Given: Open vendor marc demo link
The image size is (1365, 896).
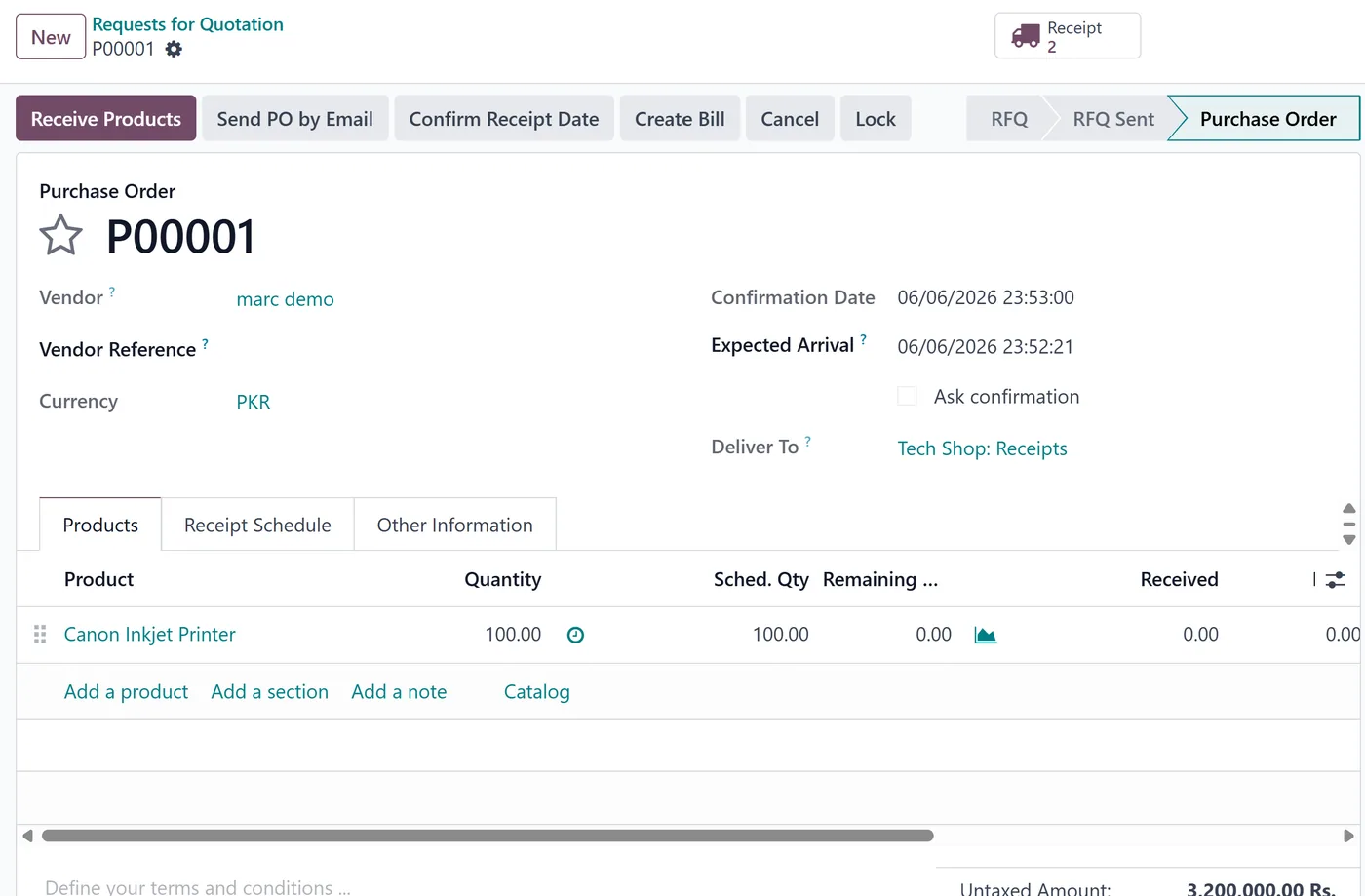Looking at the screenshot, I should (285, 299).
